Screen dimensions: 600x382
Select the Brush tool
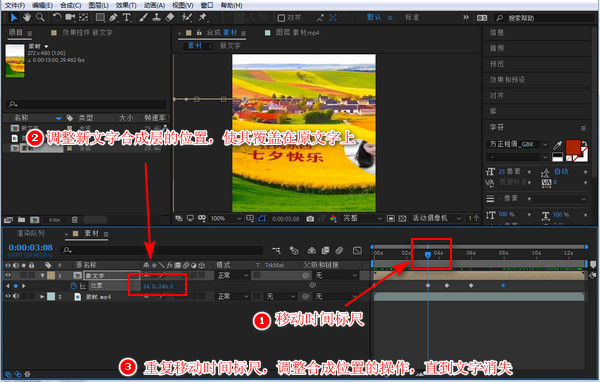(143, 17)
